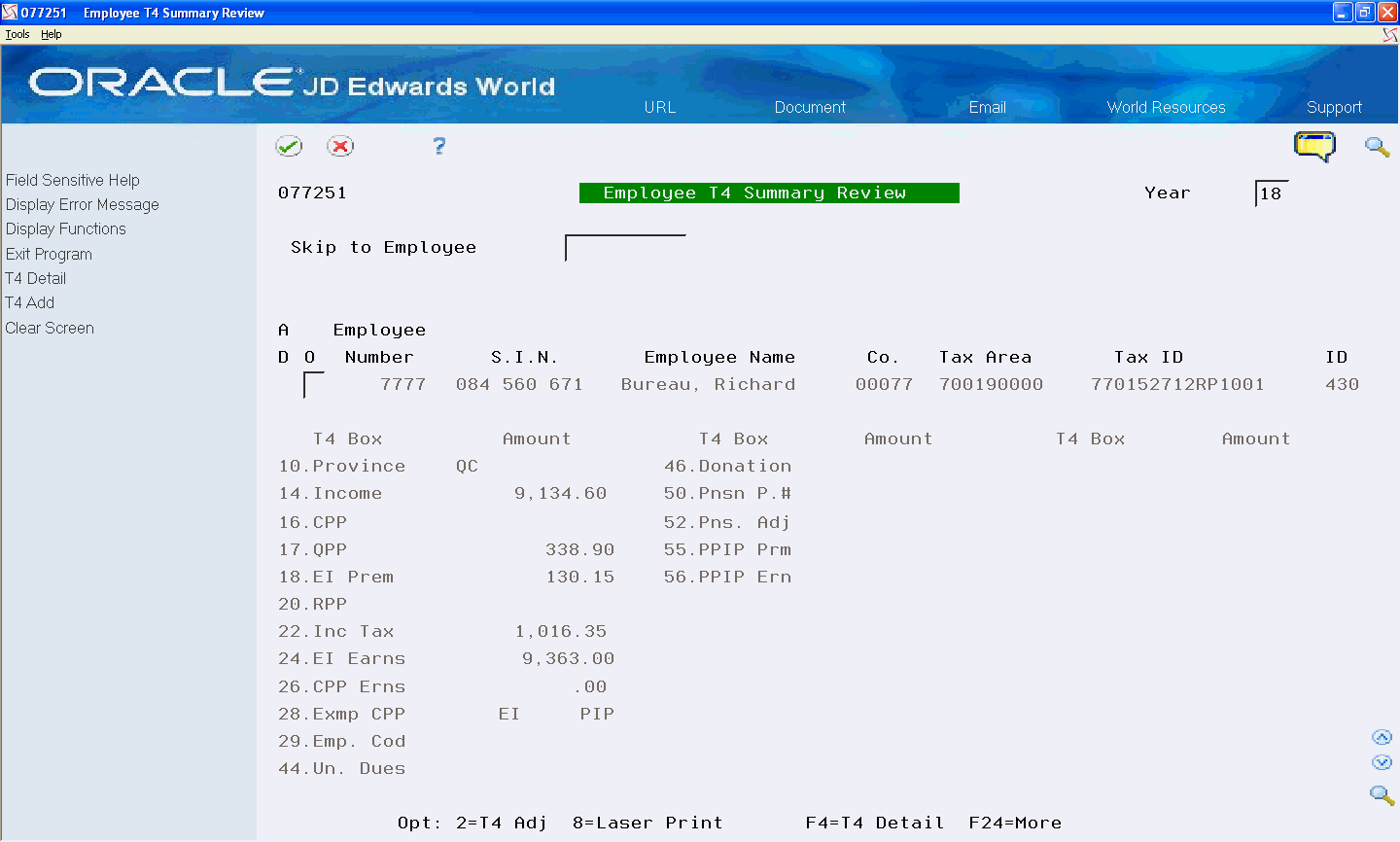Open the Tools menu

click(17, 34)
